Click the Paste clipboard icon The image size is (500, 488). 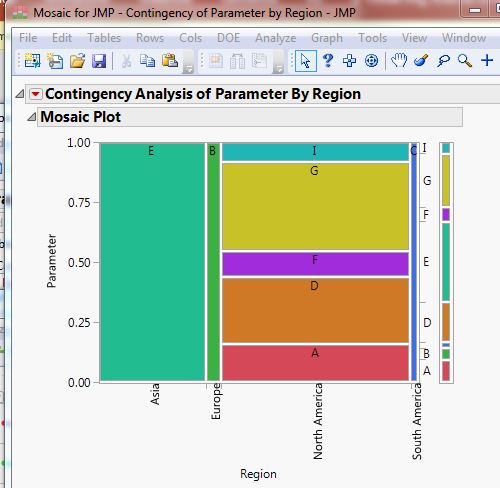pyautogui.click(x=170, y=60)
